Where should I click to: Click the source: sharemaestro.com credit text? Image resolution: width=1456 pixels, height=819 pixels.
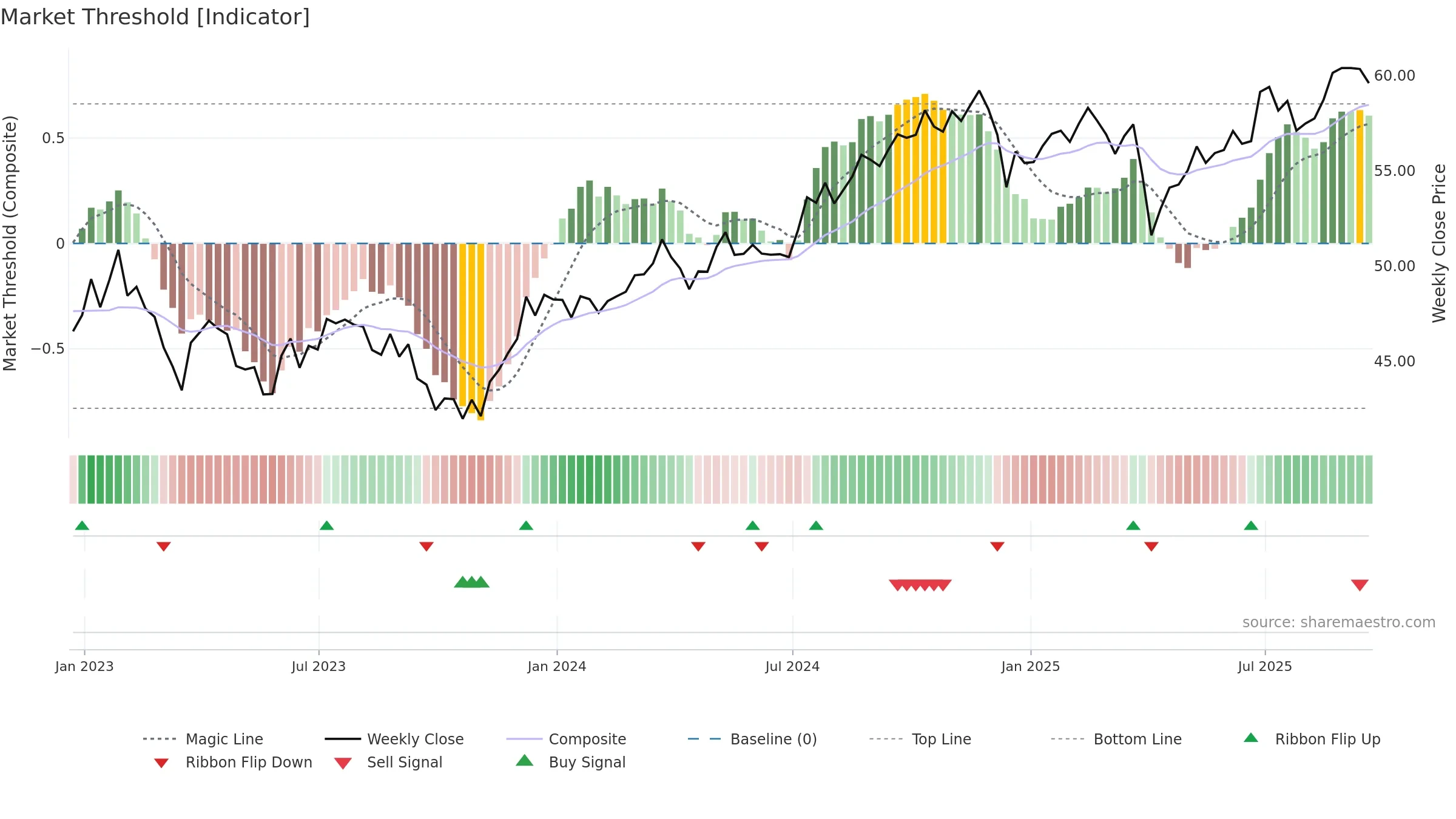(1339, 622)
